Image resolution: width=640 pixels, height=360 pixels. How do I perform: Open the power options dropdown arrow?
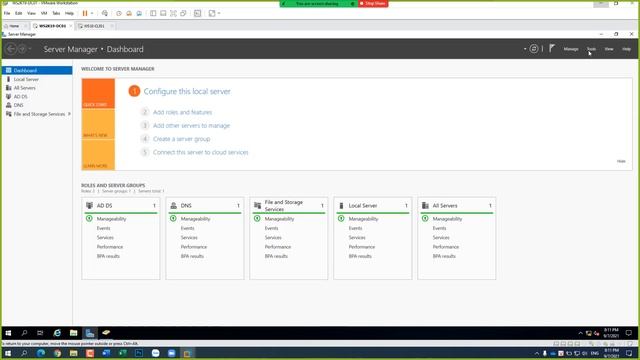(x=92, y=13)
